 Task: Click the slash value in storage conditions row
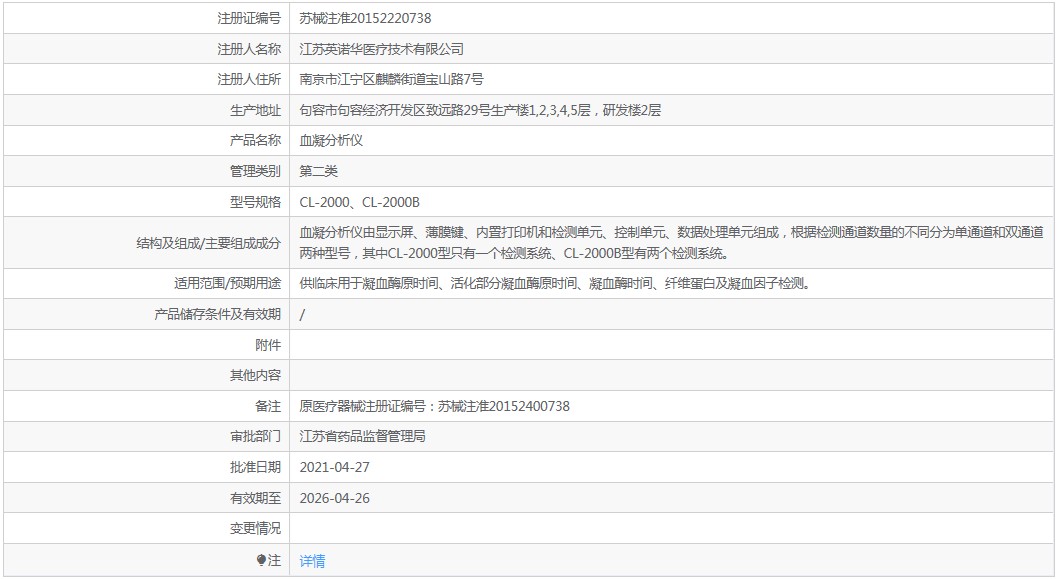point(302,315)
